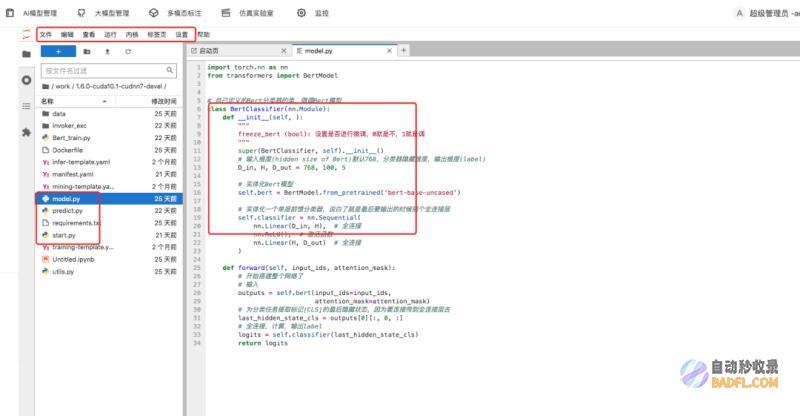This screenshot has height=416, width=800.
Task: Click the 多模态标注 cube icon
Action: click(x=154, y=13)
